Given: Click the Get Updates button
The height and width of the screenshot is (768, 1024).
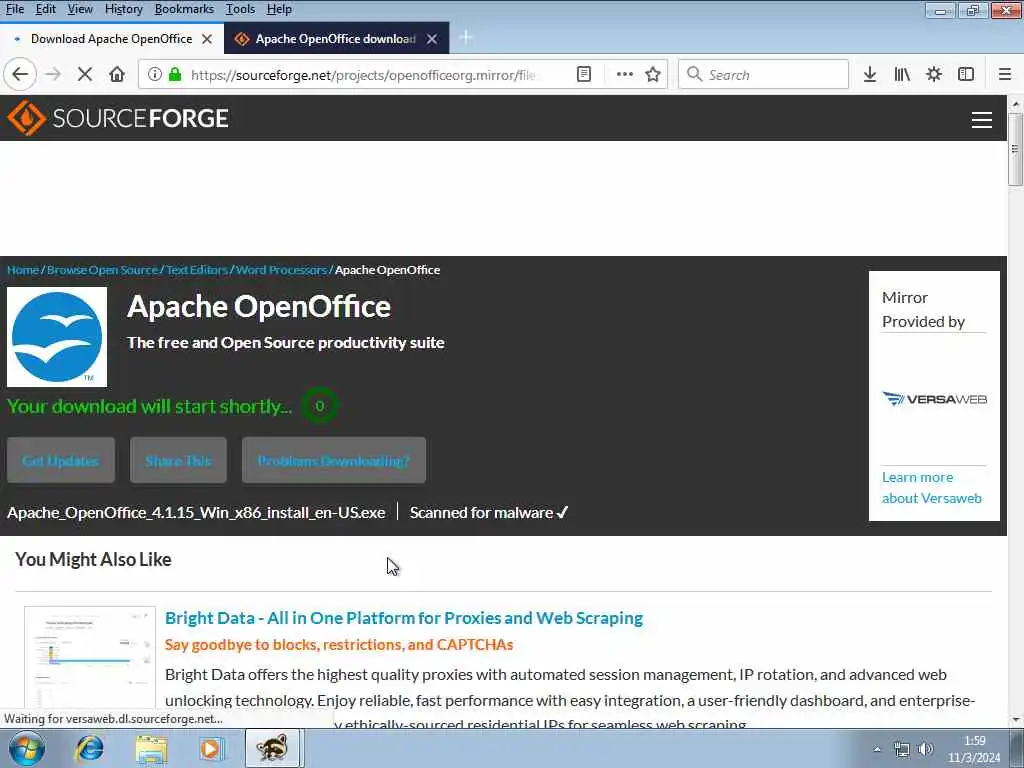Looking at the screenshot, I should tap(61, 460).
